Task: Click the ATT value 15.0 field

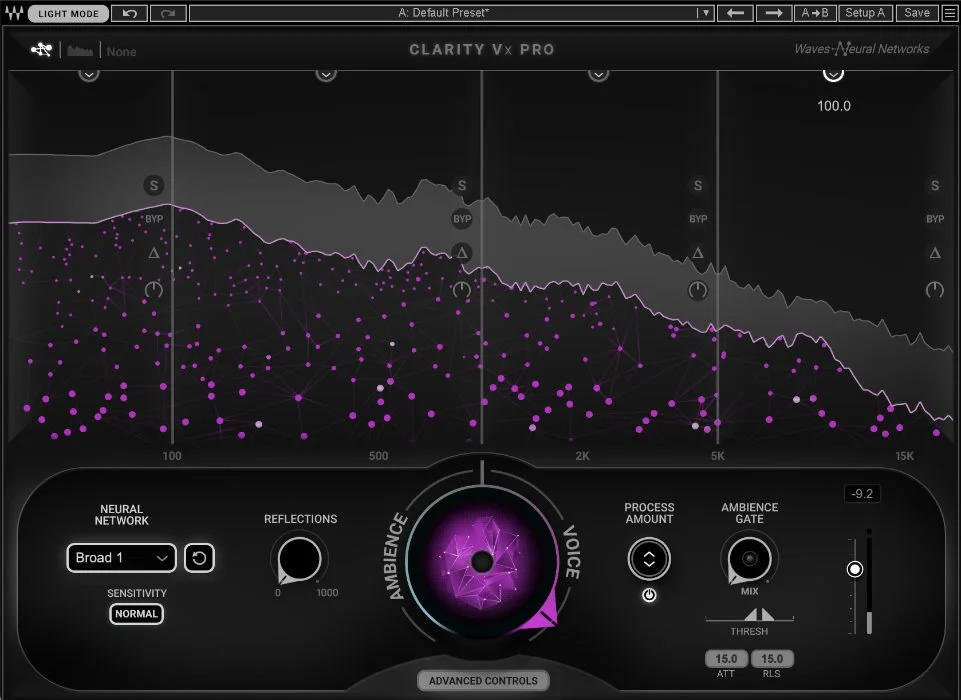Action: 726,658
